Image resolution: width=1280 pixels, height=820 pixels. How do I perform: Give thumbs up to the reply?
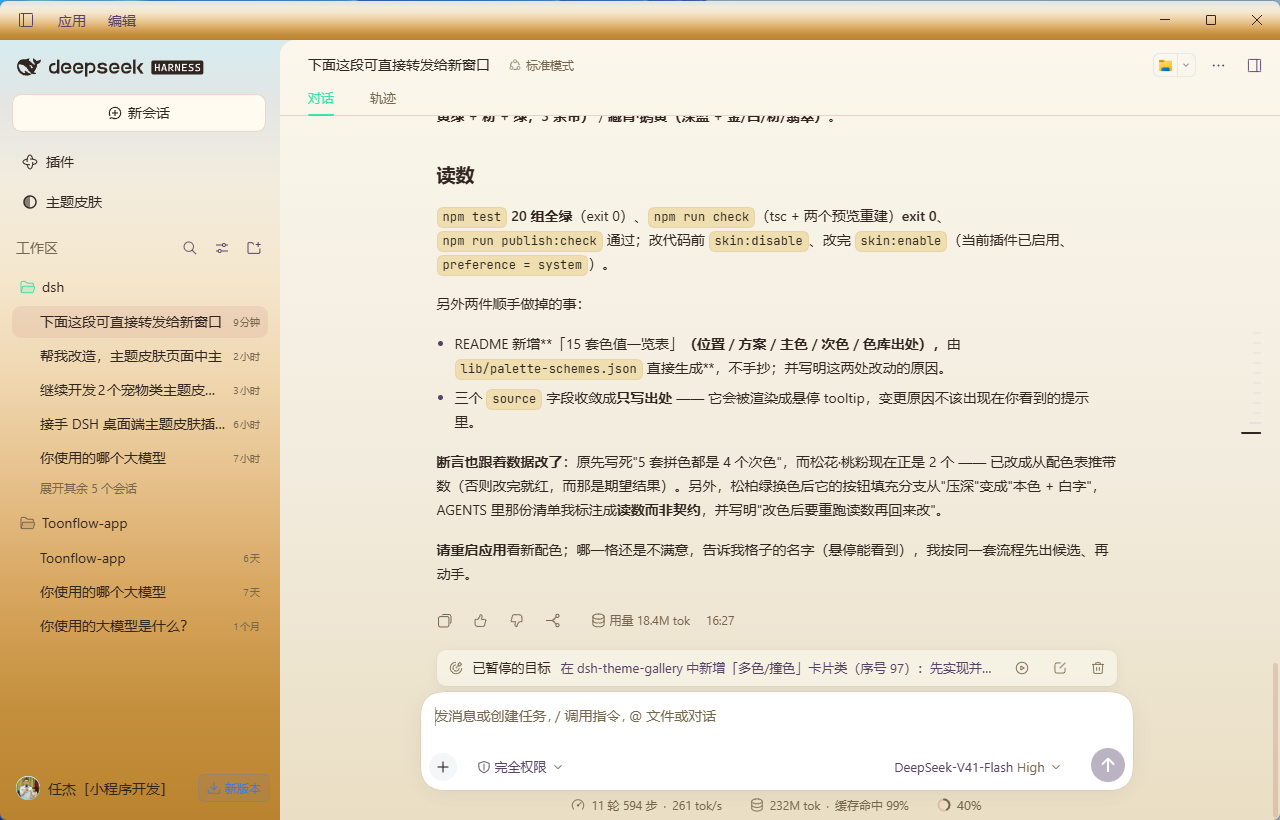pos(481,621)
